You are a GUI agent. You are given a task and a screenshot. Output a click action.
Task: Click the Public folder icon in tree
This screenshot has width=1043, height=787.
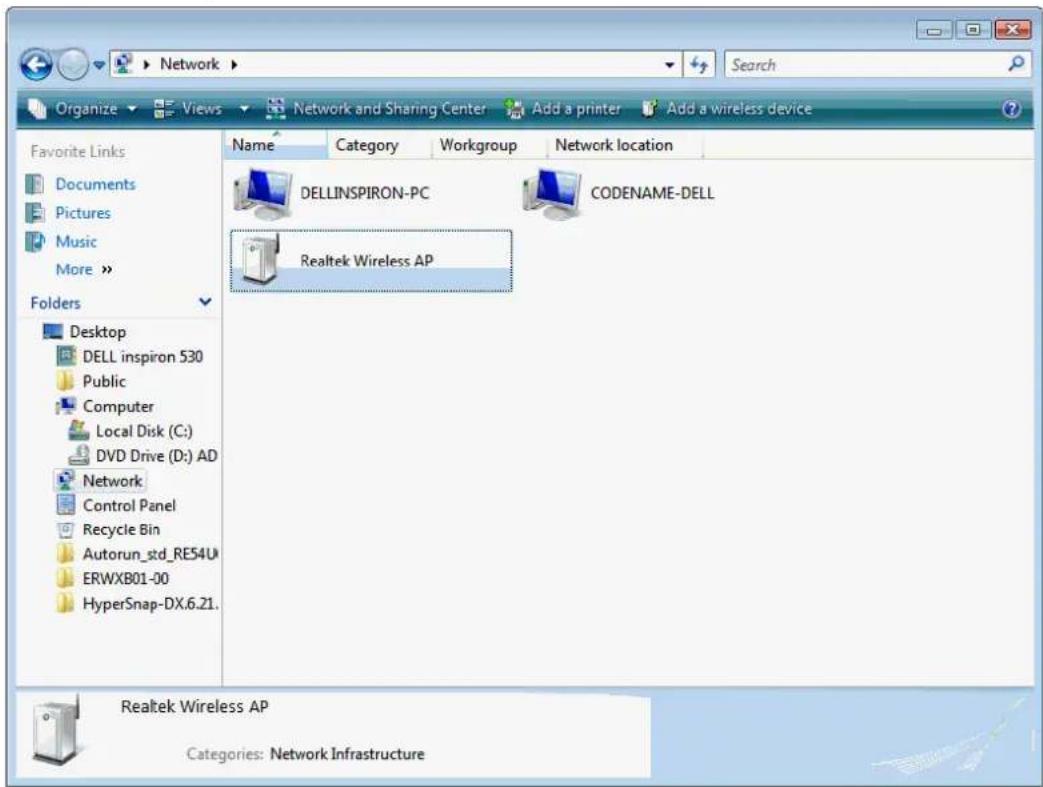click(x=65, y=381)
